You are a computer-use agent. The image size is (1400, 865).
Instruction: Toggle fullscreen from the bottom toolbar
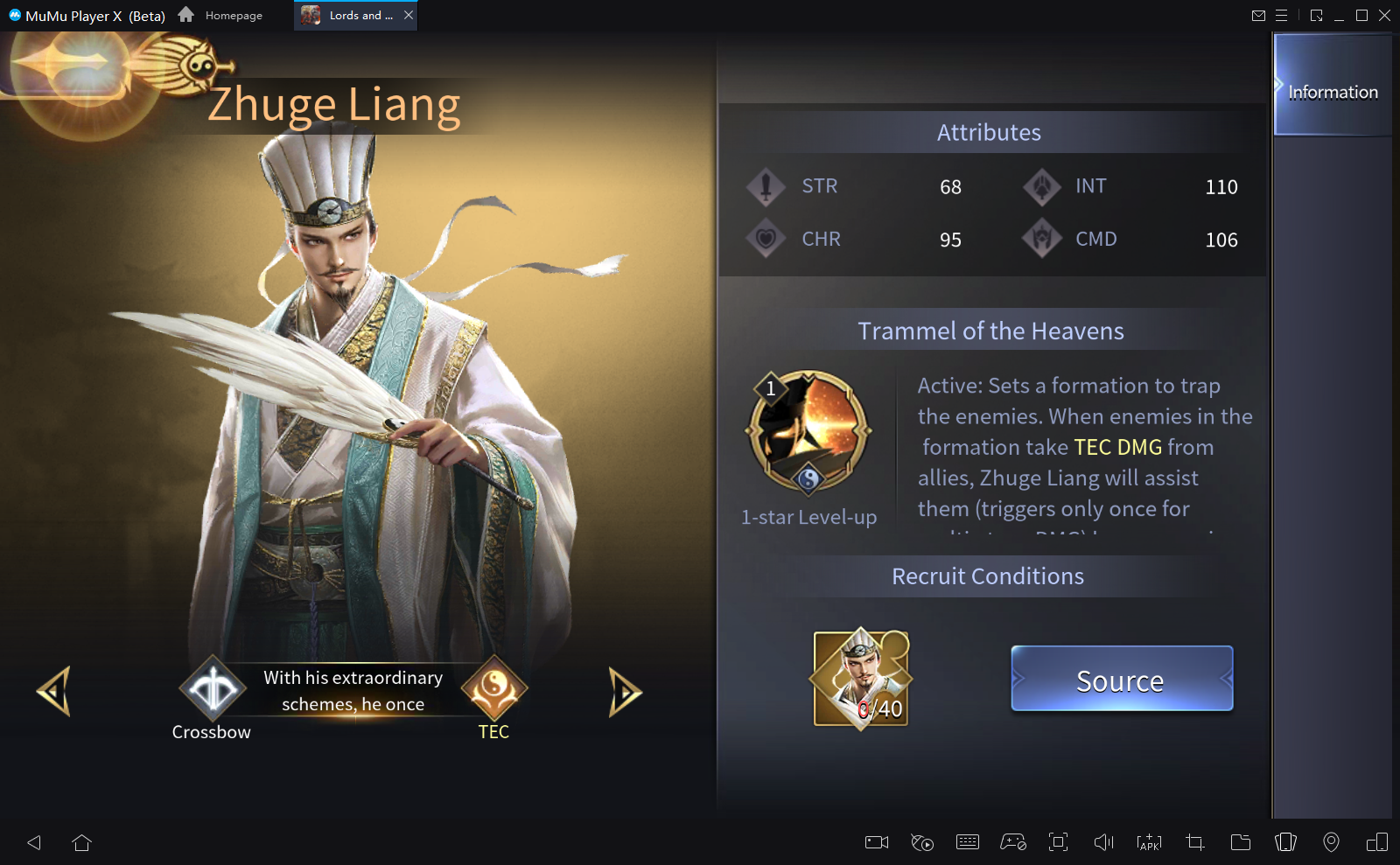(1059, 842)
